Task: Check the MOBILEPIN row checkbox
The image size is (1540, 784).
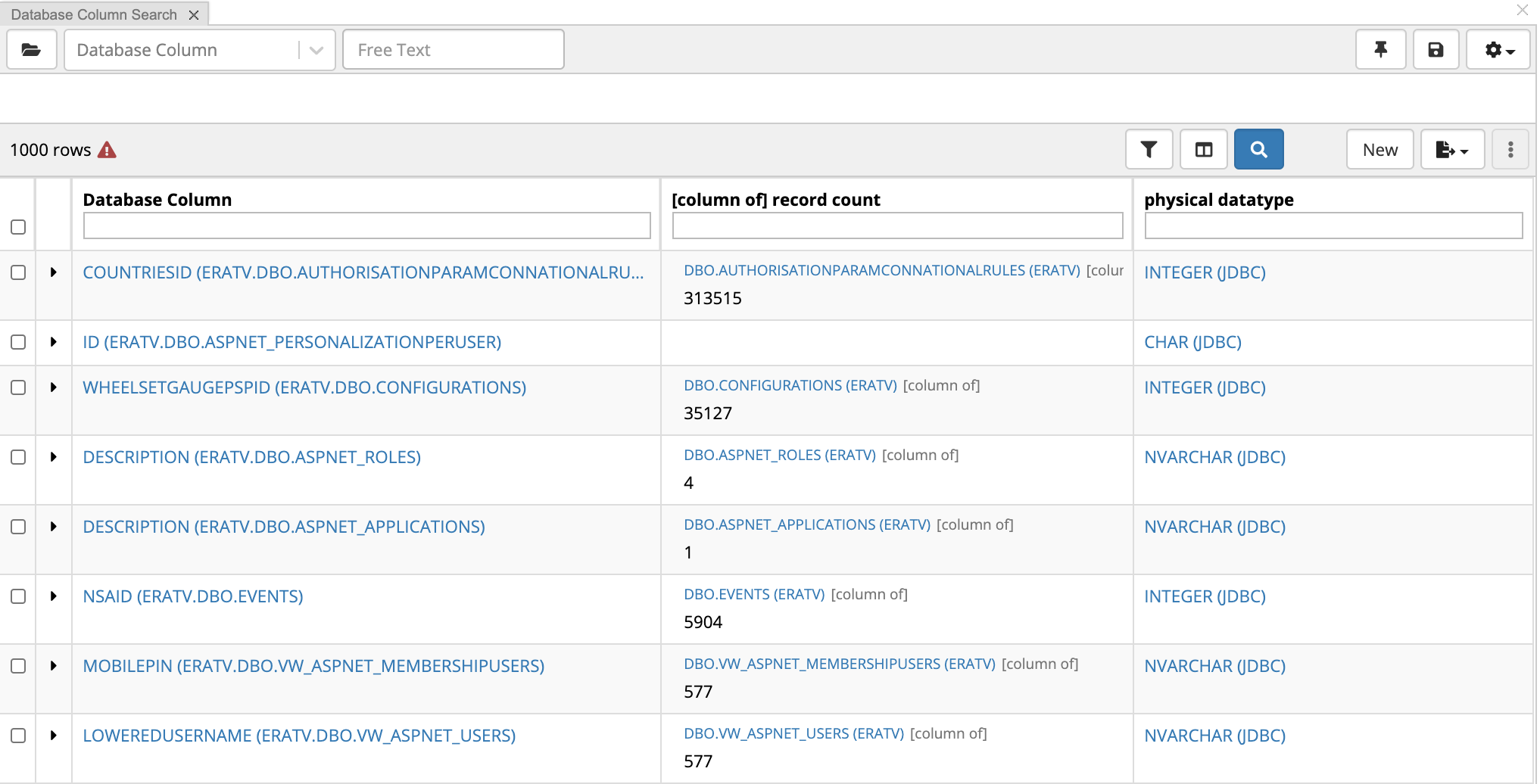Action: coord(18,666)
